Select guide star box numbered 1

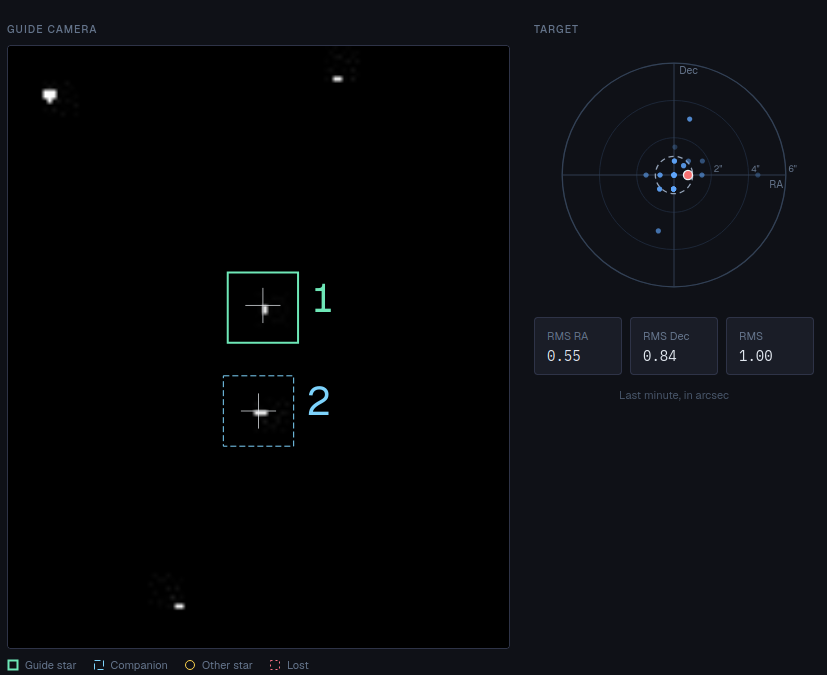[263, 307]
